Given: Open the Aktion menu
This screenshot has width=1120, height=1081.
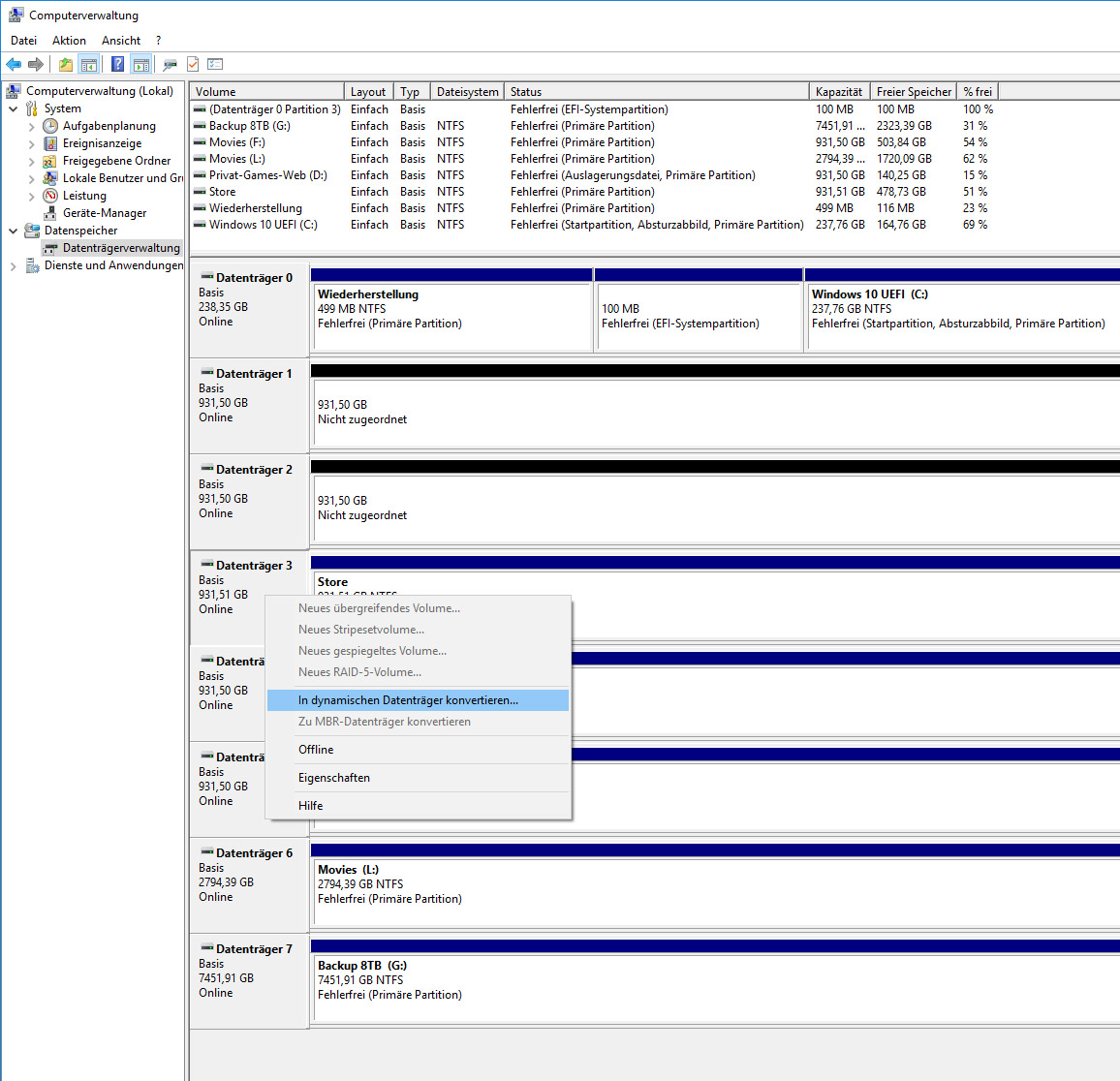Looking at the screenshot, I should click(x=69, y=41).
